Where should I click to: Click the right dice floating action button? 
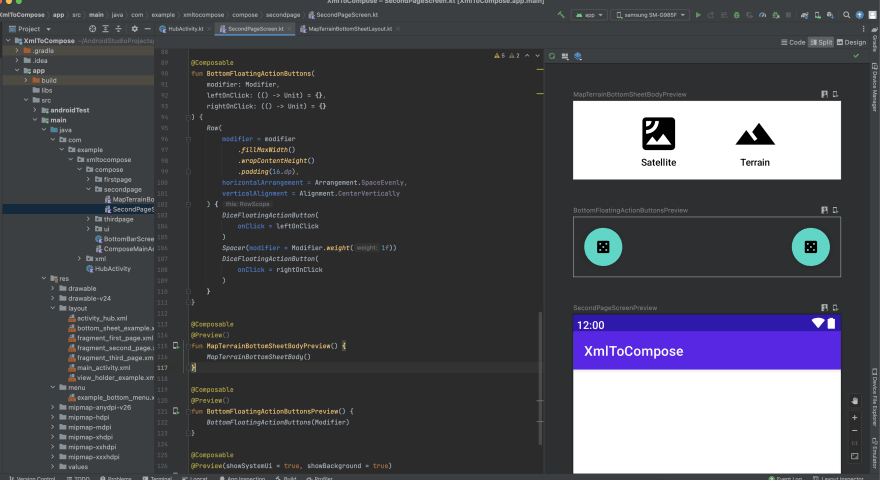[x=810, y=247]
